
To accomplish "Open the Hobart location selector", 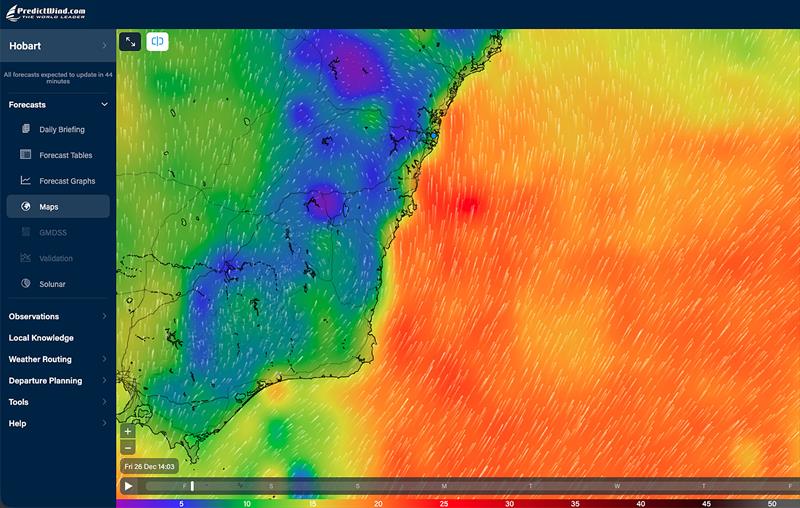I will click(58, 46).
